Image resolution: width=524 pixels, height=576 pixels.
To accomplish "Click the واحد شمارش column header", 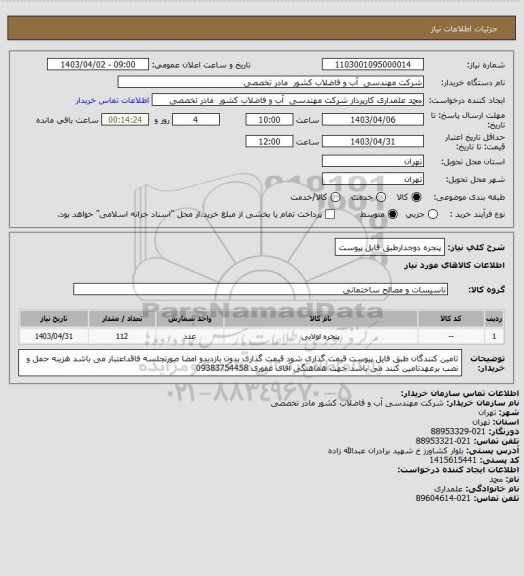I will pyautogui.click(x=190, y=318).
